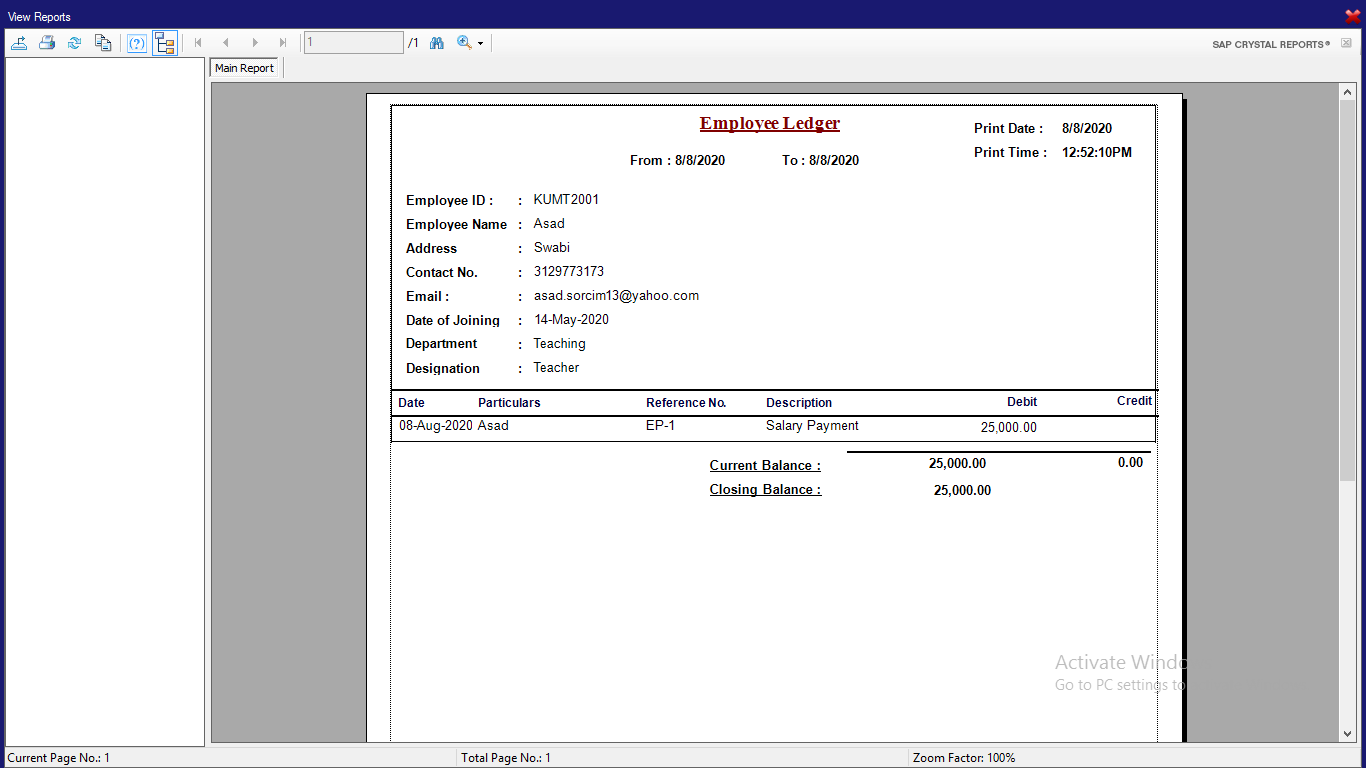Image resolution: width=1366 pixels, height=768 pixels.
Task: Click the SAP Crystal Reports logo
Action: click(1271, 44)
